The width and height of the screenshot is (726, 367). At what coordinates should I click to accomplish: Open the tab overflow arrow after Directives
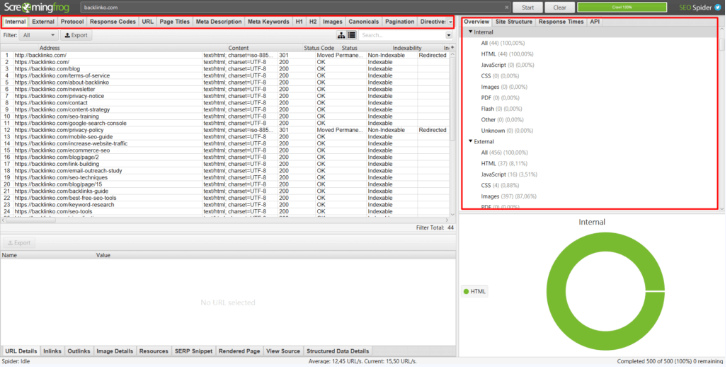451,22
